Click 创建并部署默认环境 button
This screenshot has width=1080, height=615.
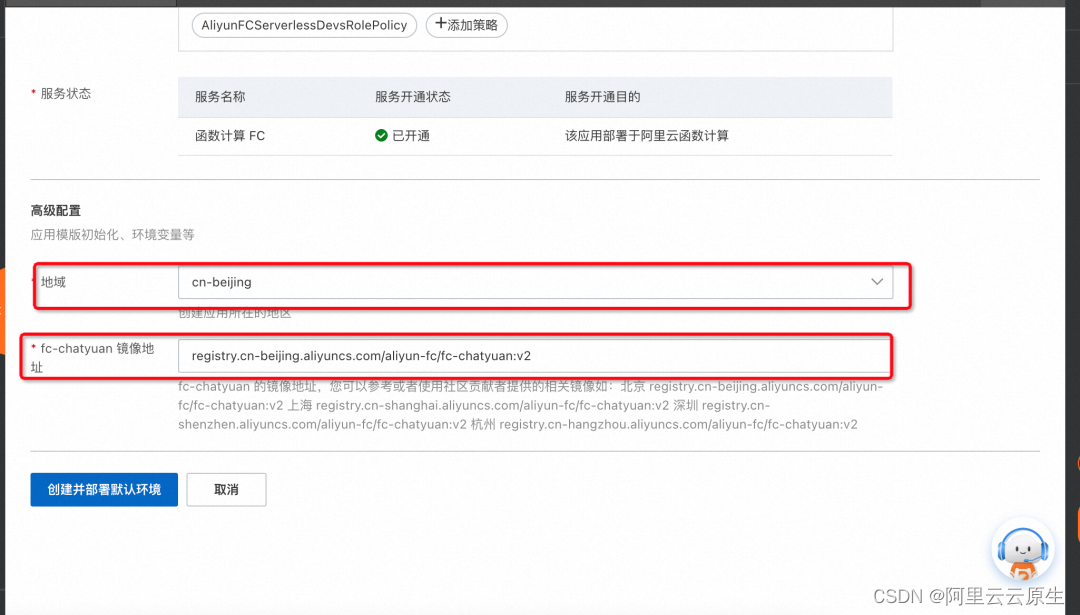(104, 490)
